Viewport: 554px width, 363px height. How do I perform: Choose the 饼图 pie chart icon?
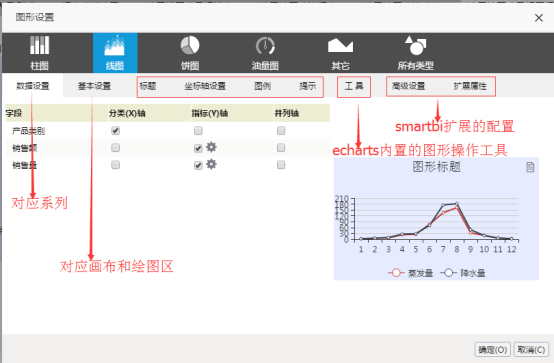point(190,45)
